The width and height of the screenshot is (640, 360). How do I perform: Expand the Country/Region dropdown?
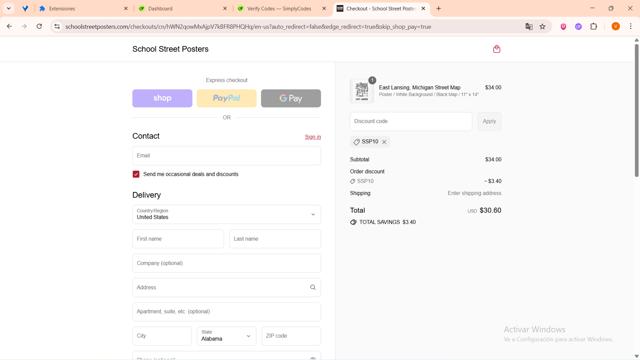[227, 214]
